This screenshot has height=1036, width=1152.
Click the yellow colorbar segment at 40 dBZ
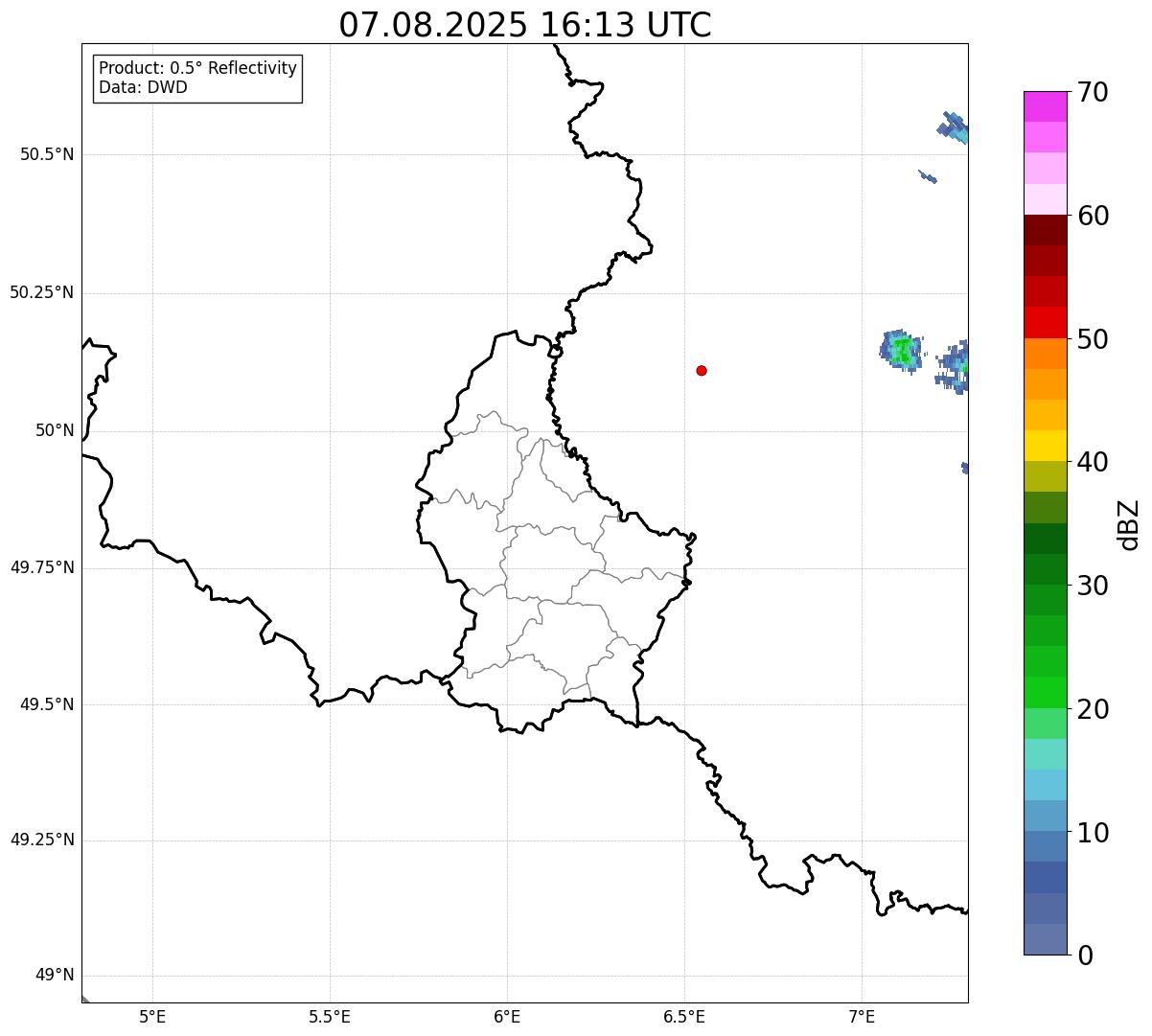click(1045, 446)
